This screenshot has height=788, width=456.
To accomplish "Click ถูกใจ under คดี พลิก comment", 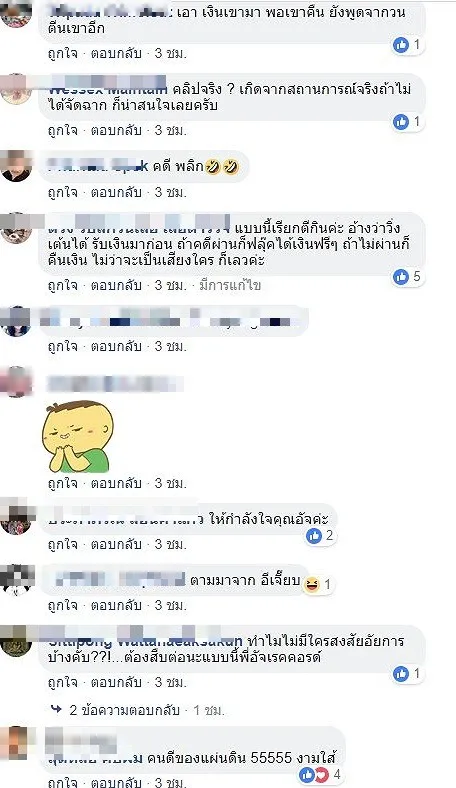I will coord(63,192).
